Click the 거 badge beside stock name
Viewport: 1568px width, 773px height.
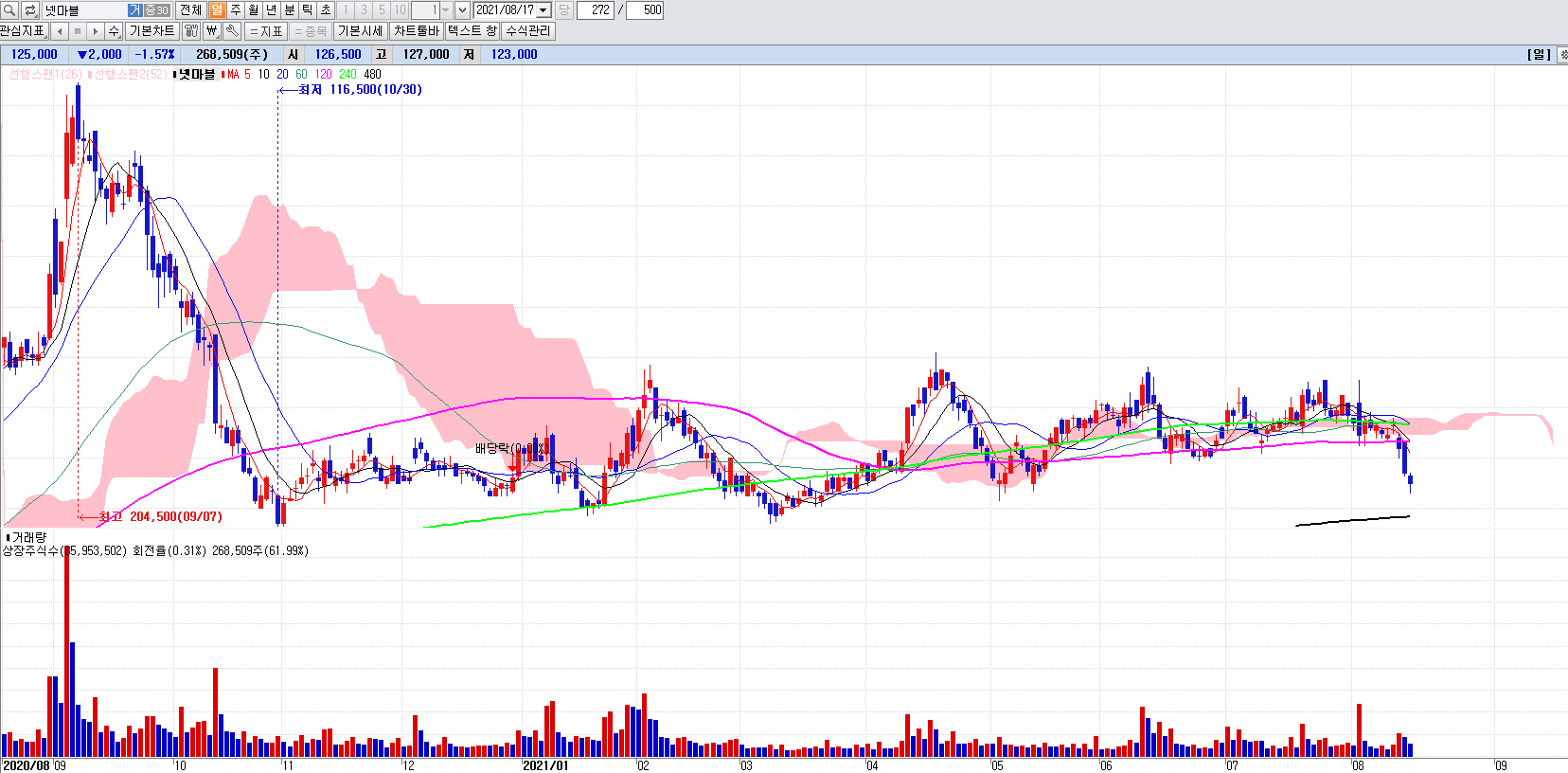pos(134,10)
